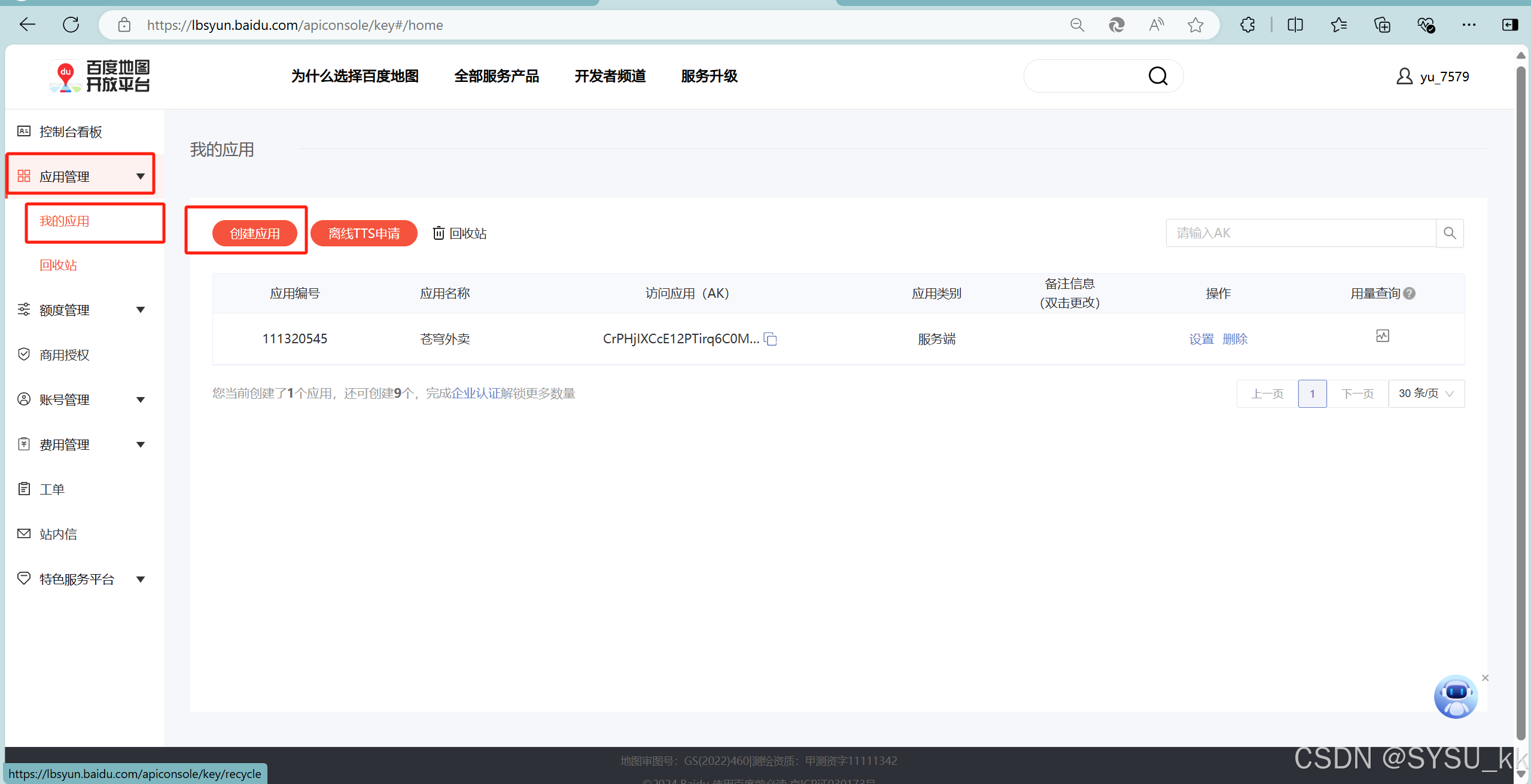Open the 30 条/页 page size dropdown
The height and width of the screenshot is (784, 1531).
(1426, 393)
